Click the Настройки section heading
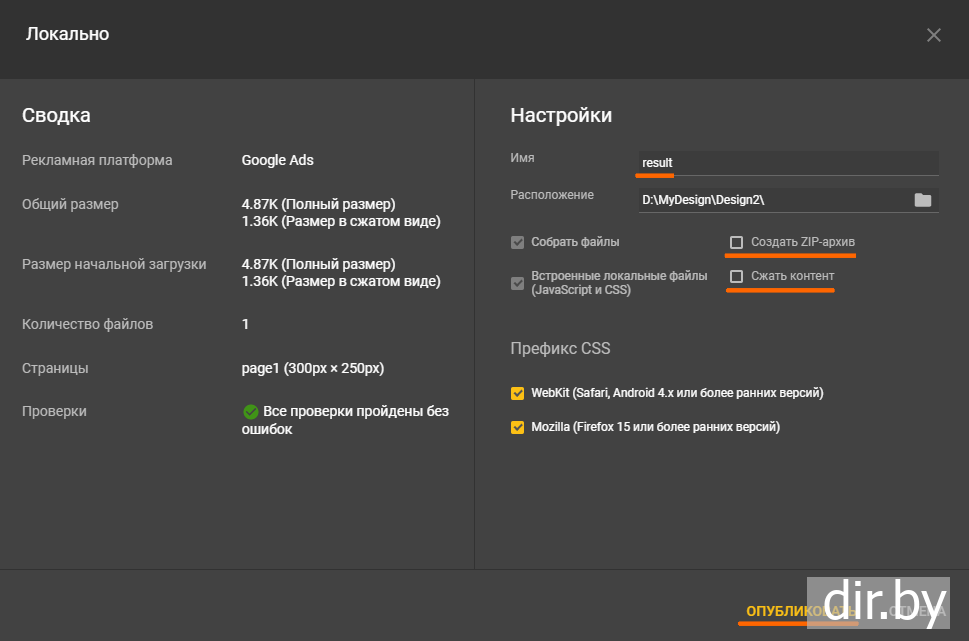Image resolution: width=969 pixels, height=641 pixels. point(561,115)
